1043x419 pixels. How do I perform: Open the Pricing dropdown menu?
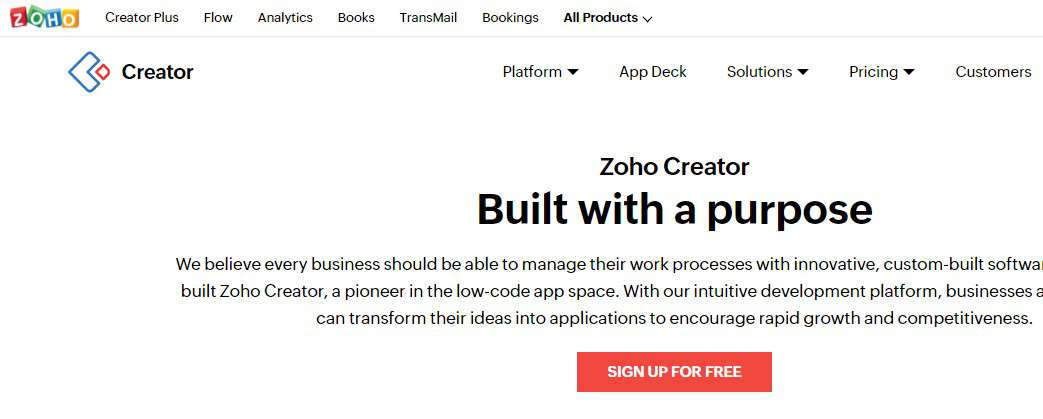point(881,72)
